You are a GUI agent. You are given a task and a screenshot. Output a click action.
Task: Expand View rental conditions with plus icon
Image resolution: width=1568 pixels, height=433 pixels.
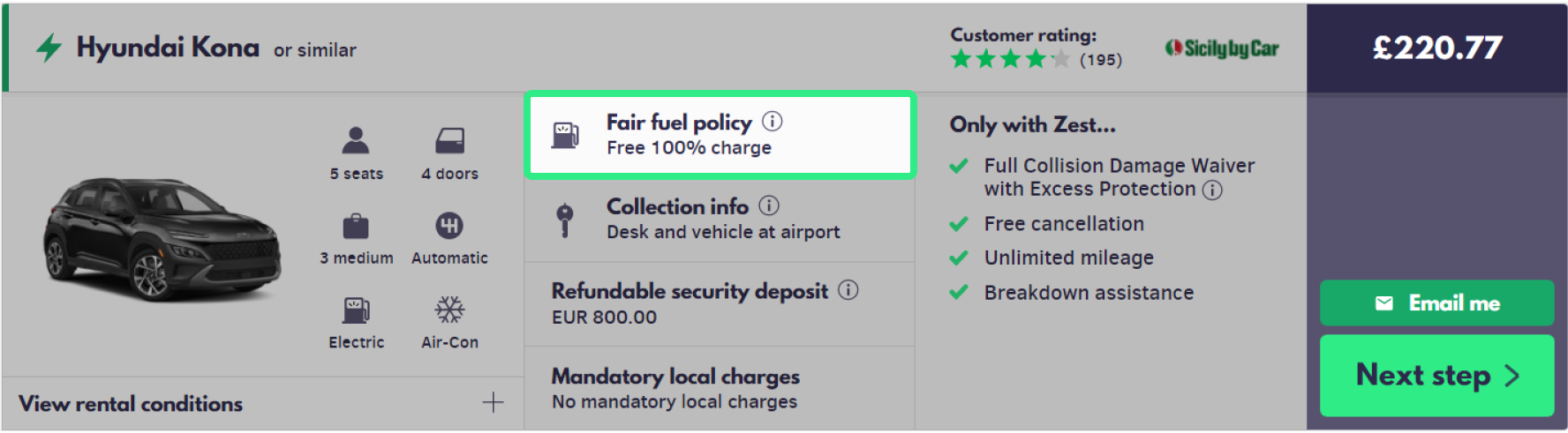coord(493,403)
